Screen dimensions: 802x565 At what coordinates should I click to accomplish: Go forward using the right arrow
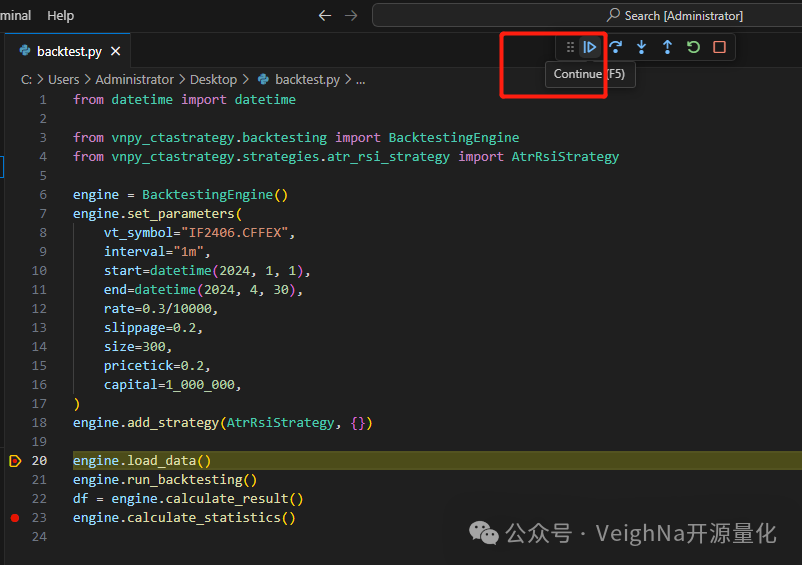click(350, 15)
